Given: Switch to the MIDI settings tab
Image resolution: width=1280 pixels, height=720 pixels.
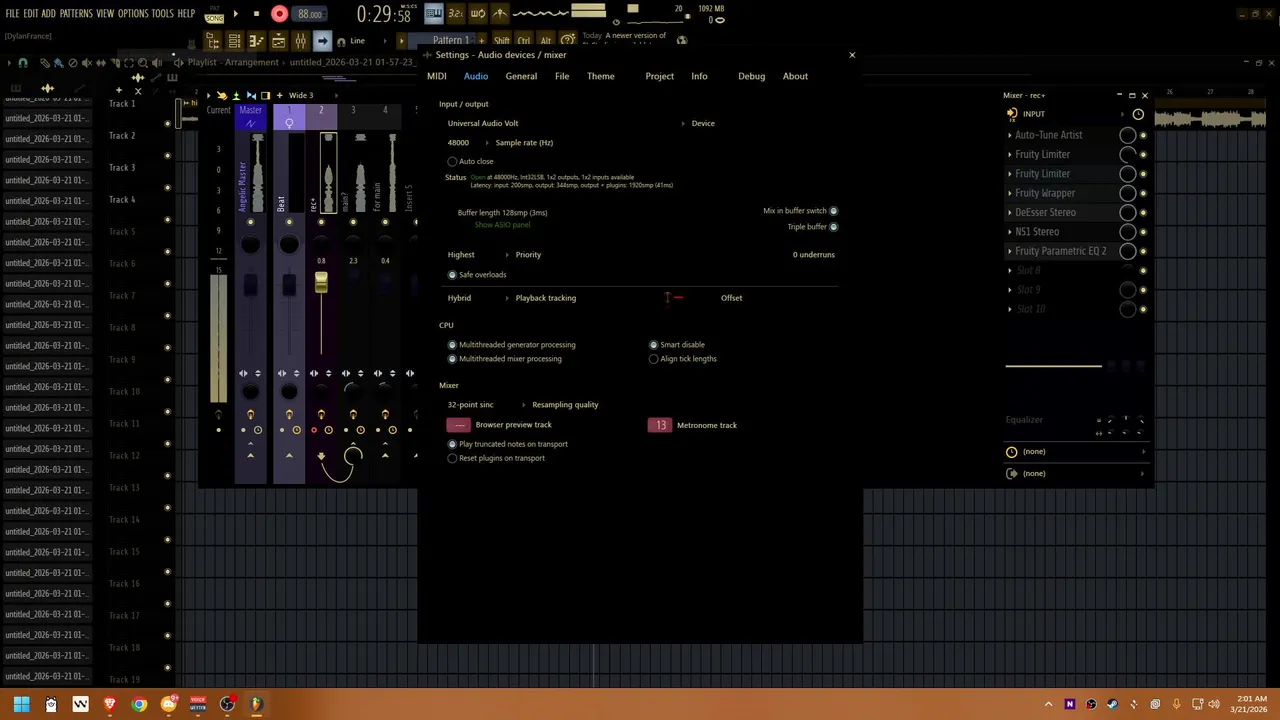Looking at the screenshot, I should coord(437,76).
